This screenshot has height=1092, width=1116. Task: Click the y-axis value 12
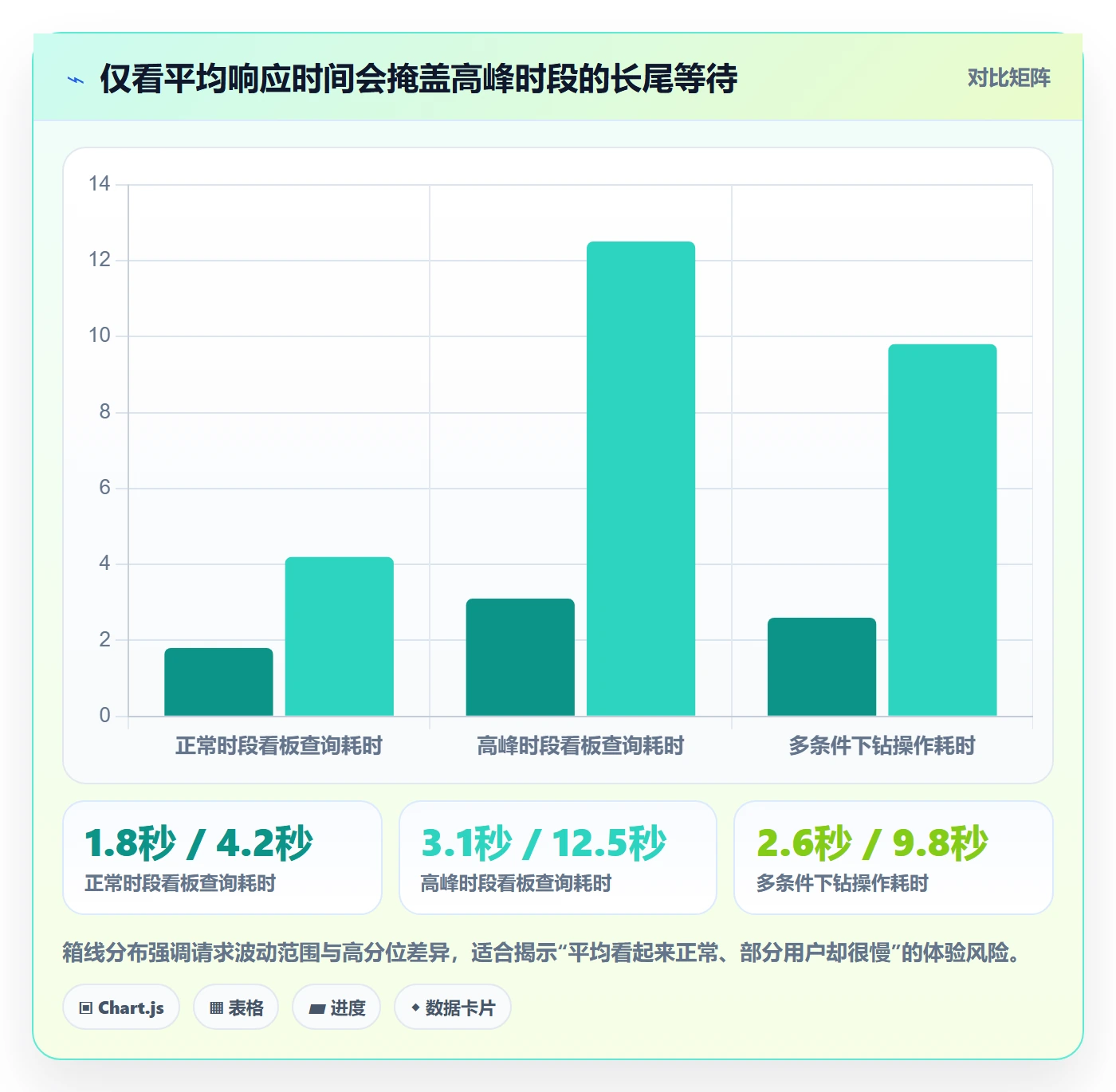(x=100, y=260)
